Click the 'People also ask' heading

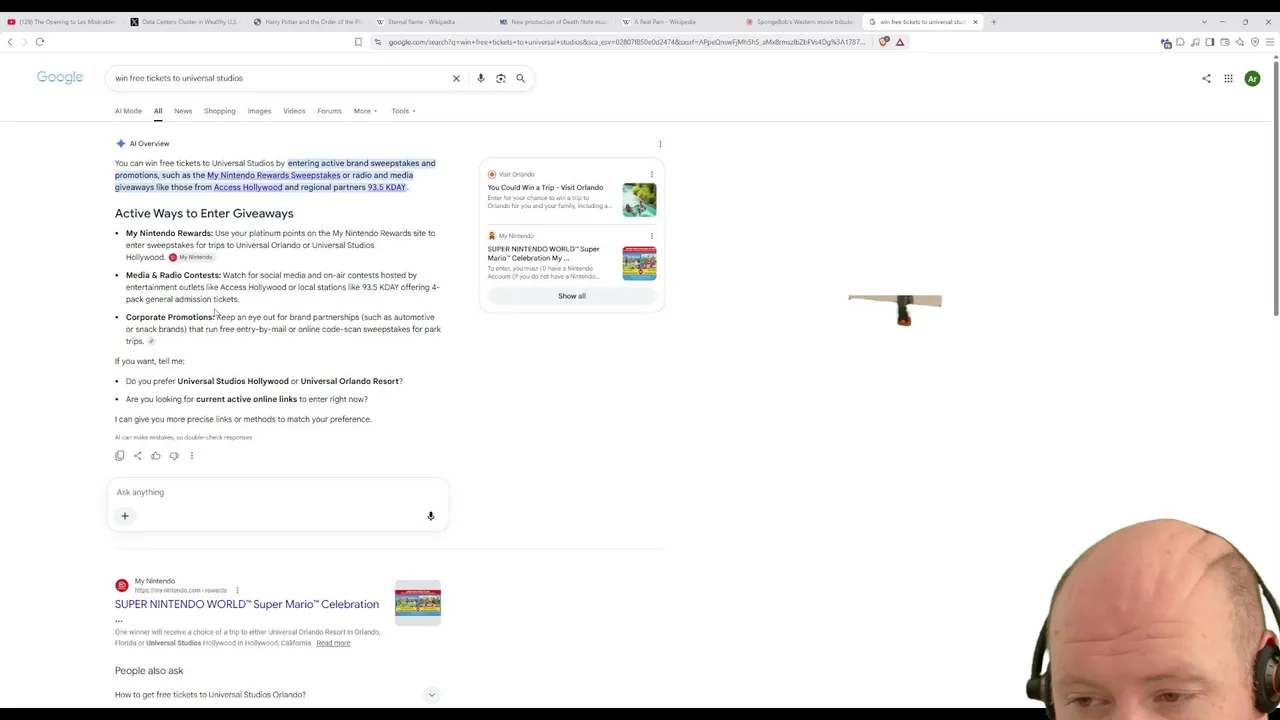point(149,671)
